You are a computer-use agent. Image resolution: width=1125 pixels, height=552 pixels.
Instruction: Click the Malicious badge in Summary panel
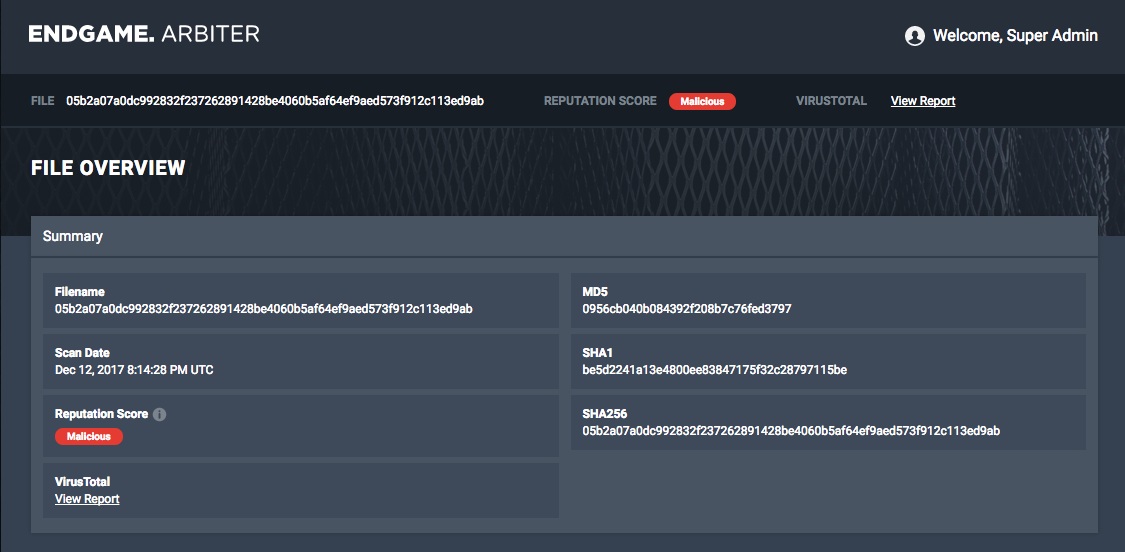(x=89, y=436)
